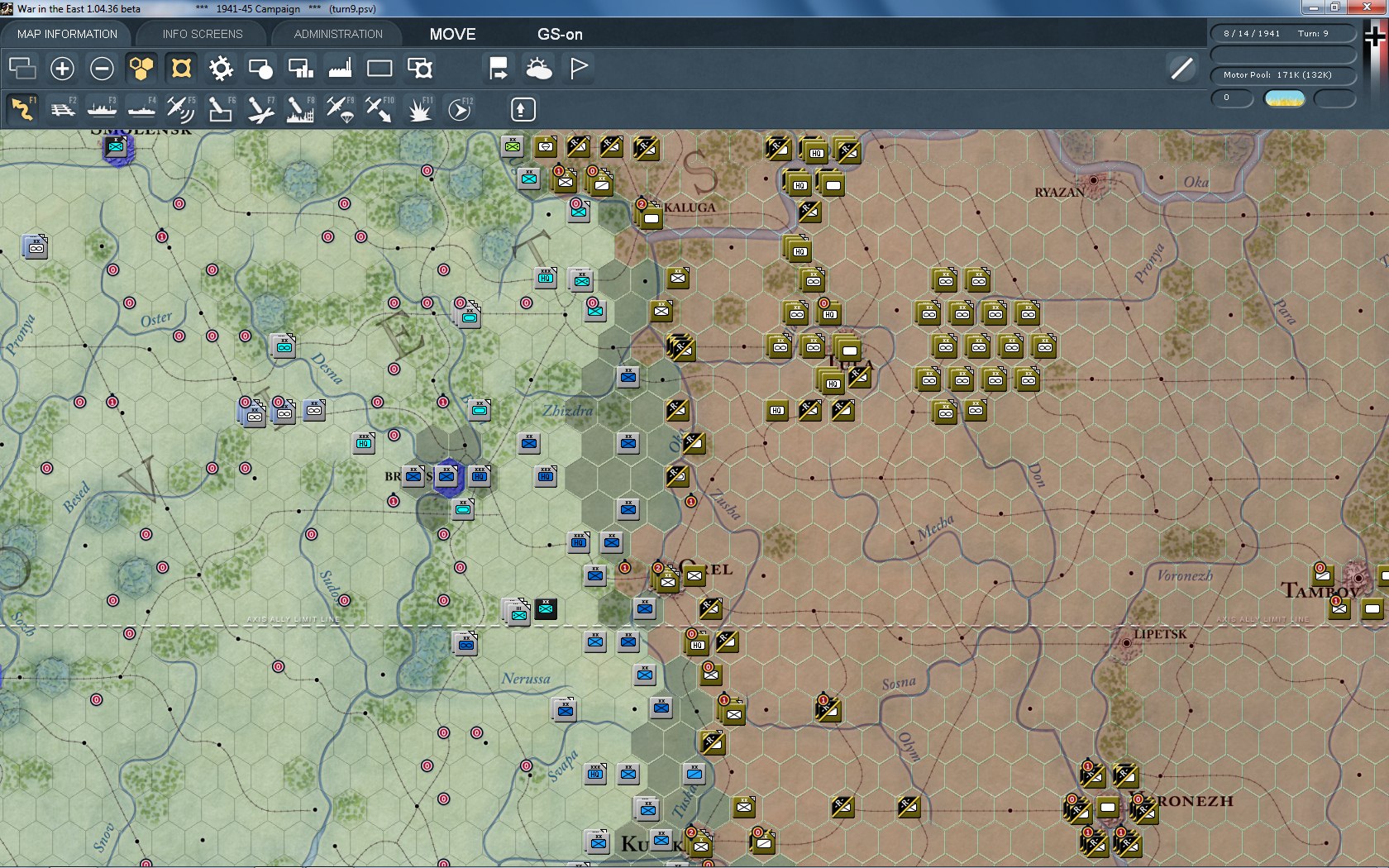This screenshot has height=868, width=1389.
Task: Click the LIPETSK city label
Action: [x=1160, y=634]
